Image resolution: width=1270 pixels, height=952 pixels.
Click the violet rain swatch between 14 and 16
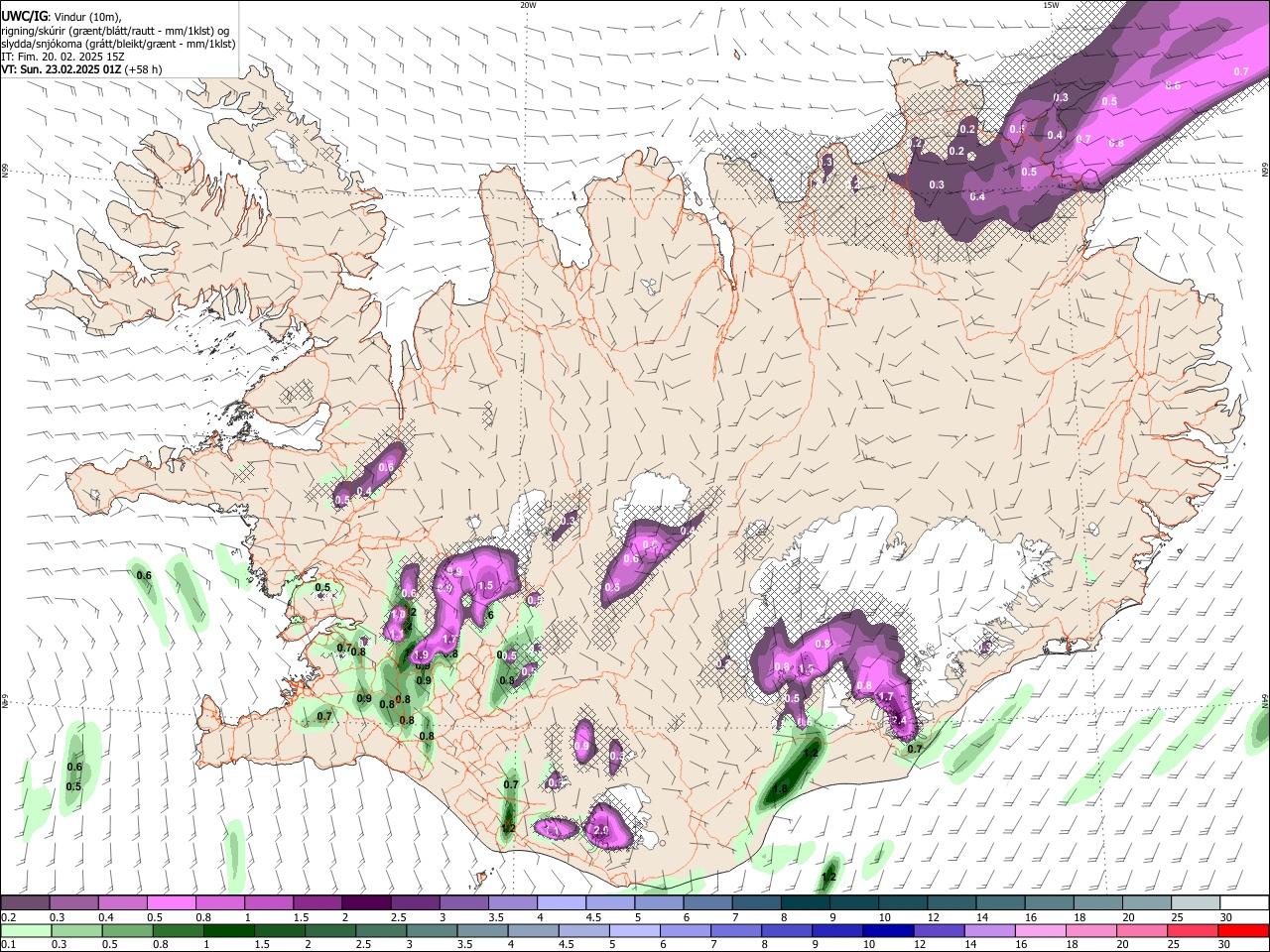coord(989,930)
